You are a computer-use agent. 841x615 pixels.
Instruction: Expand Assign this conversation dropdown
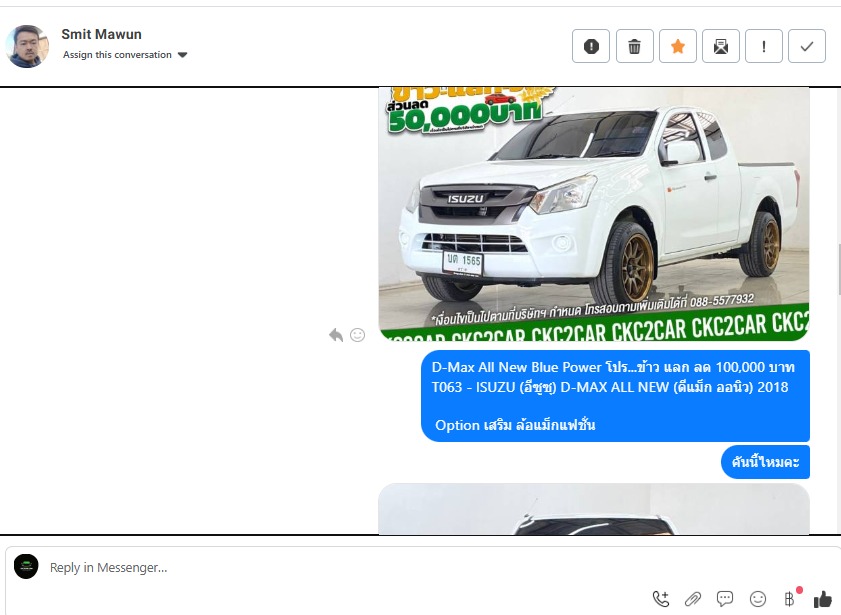point(125,55)
